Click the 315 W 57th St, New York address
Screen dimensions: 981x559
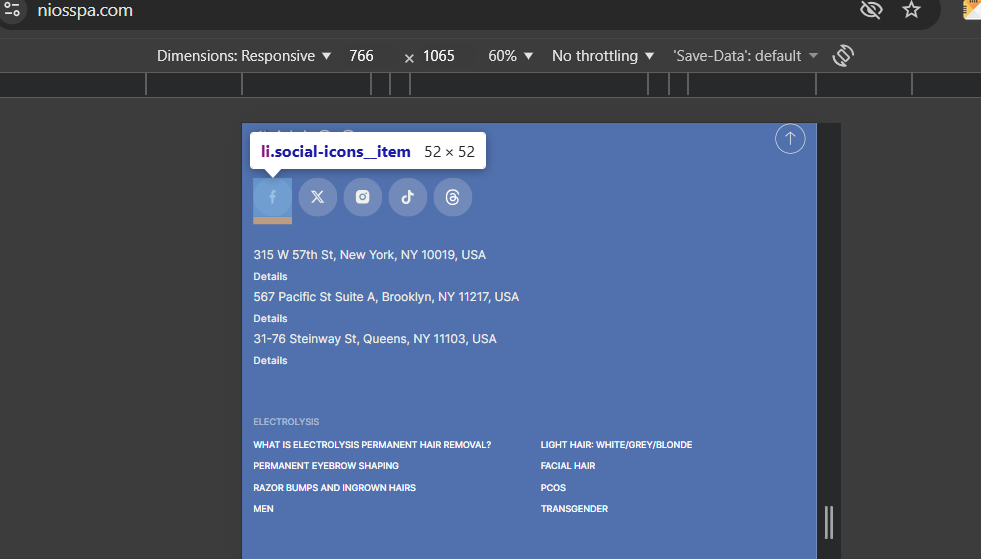click(x=370, y=255)
